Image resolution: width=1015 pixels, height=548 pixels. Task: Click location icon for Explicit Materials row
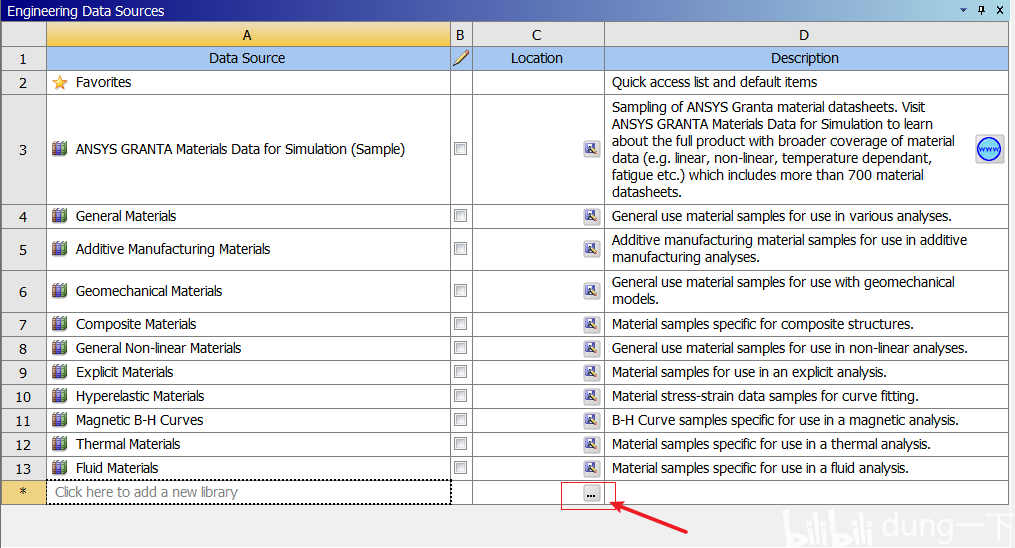click(591, 371)
